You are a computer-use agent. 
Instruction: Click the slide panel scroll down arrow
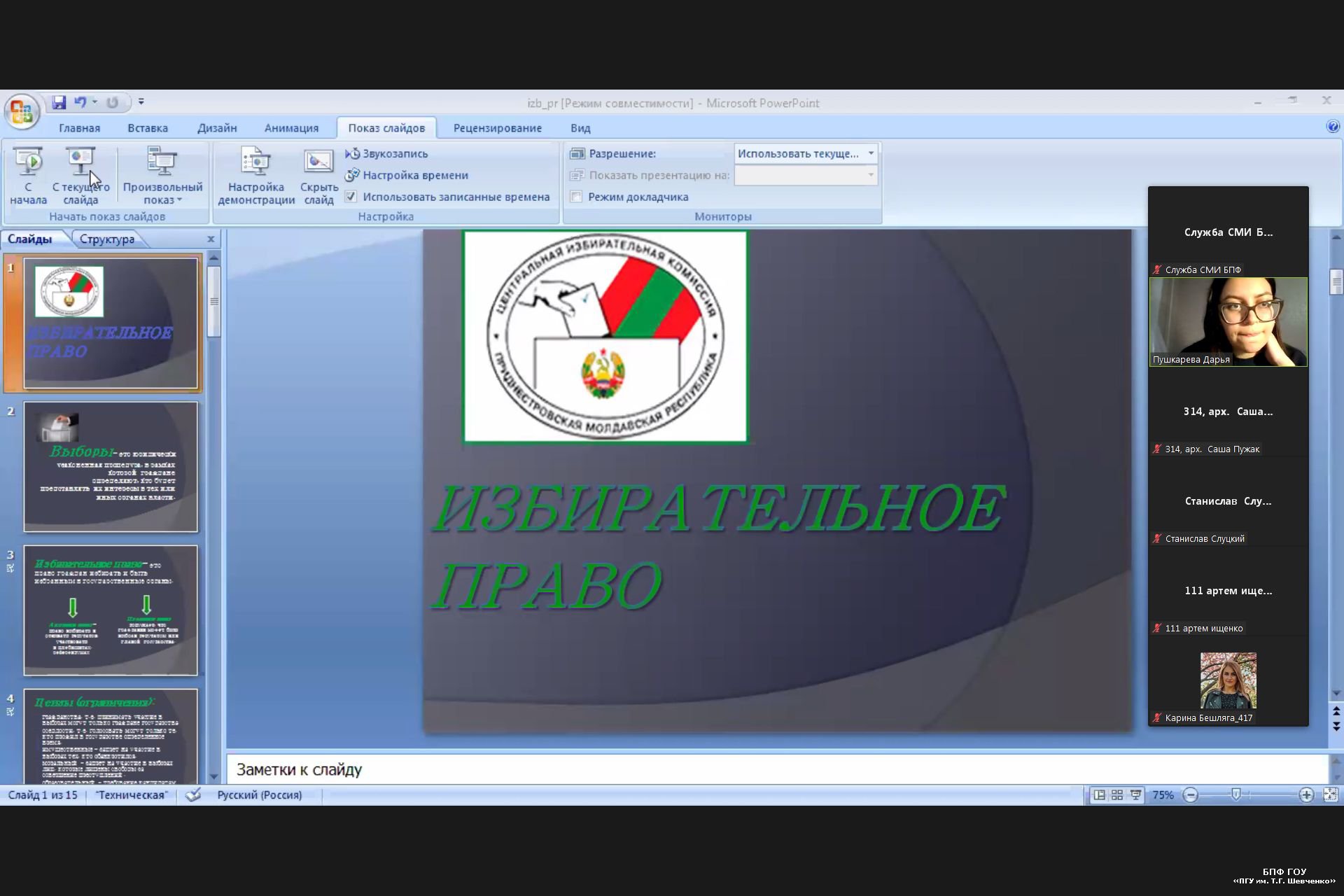(x=214, y=777)
